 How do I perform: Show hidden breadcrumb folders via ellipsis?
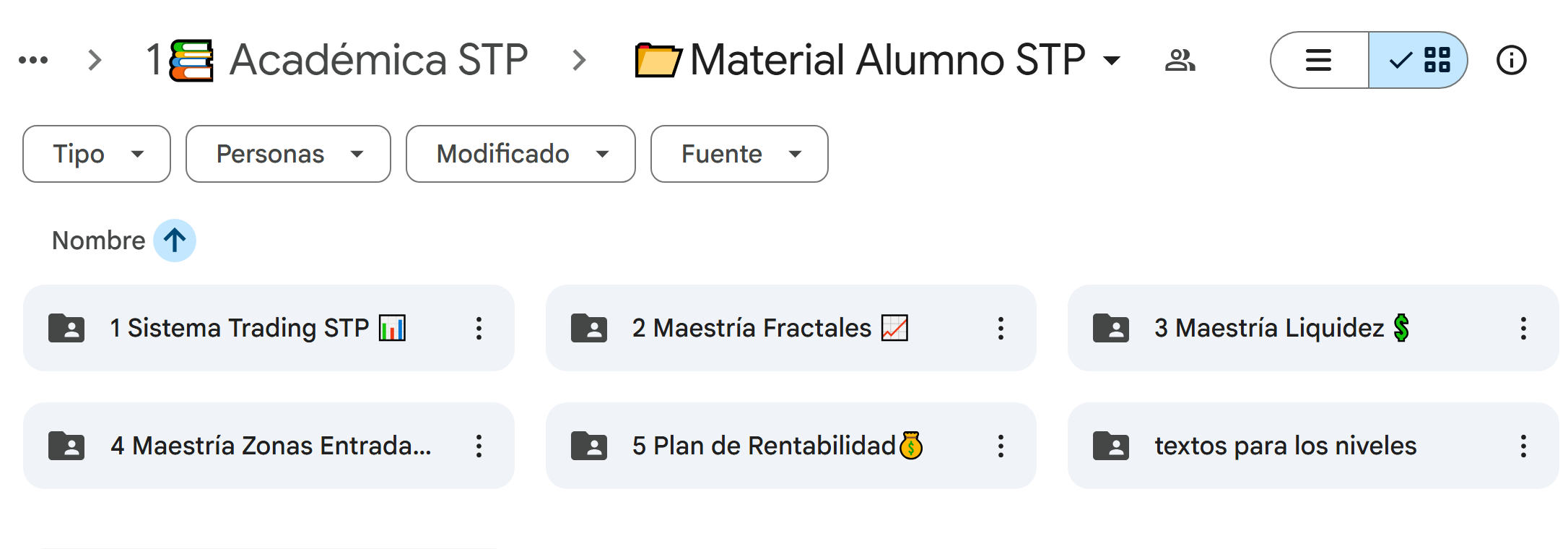[x=33, y=60]
